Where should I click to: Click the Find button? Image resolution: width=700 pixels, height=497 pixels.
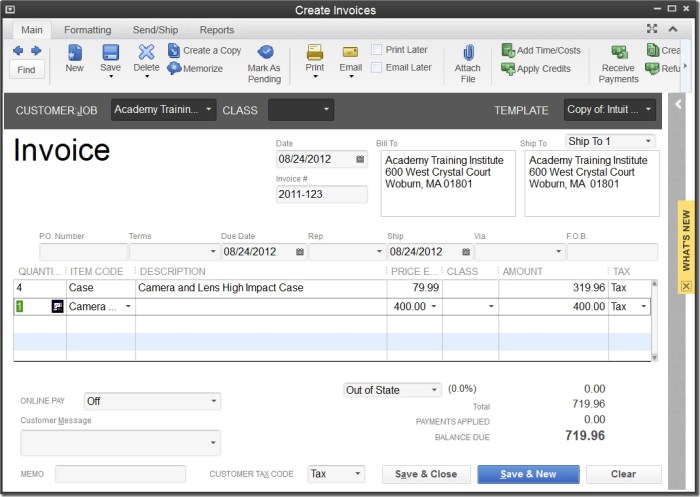(26, 70)
